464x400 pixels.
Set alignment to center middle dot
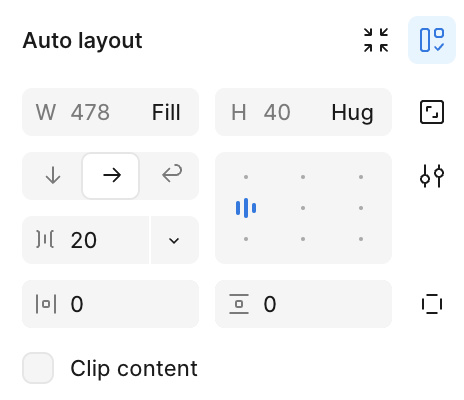303,208
